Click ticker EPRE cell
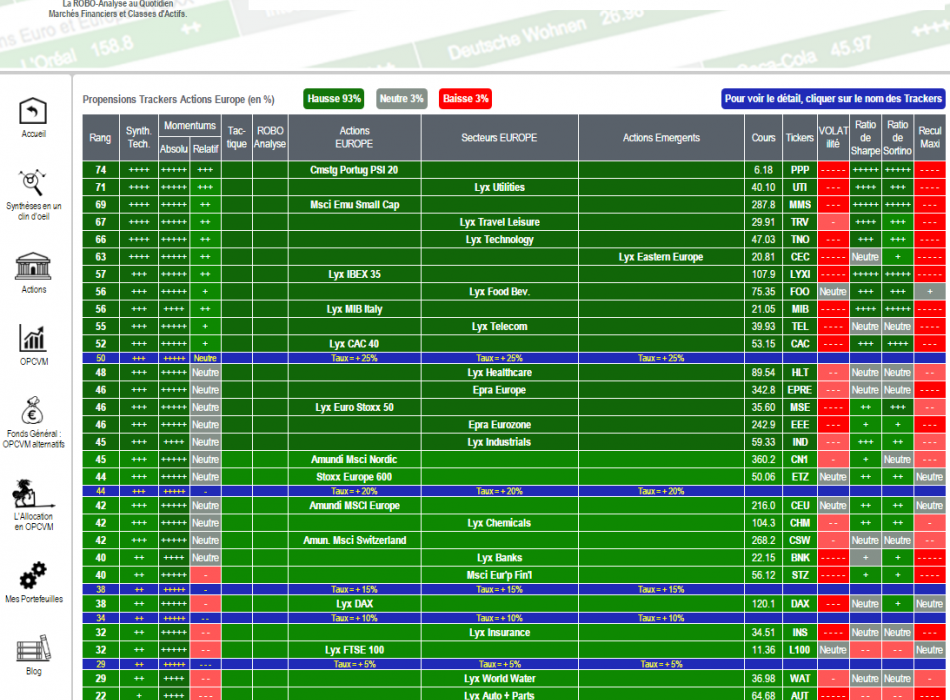Image resolution: width=950 pixels, height=700 pixels. tap(800, 390)
